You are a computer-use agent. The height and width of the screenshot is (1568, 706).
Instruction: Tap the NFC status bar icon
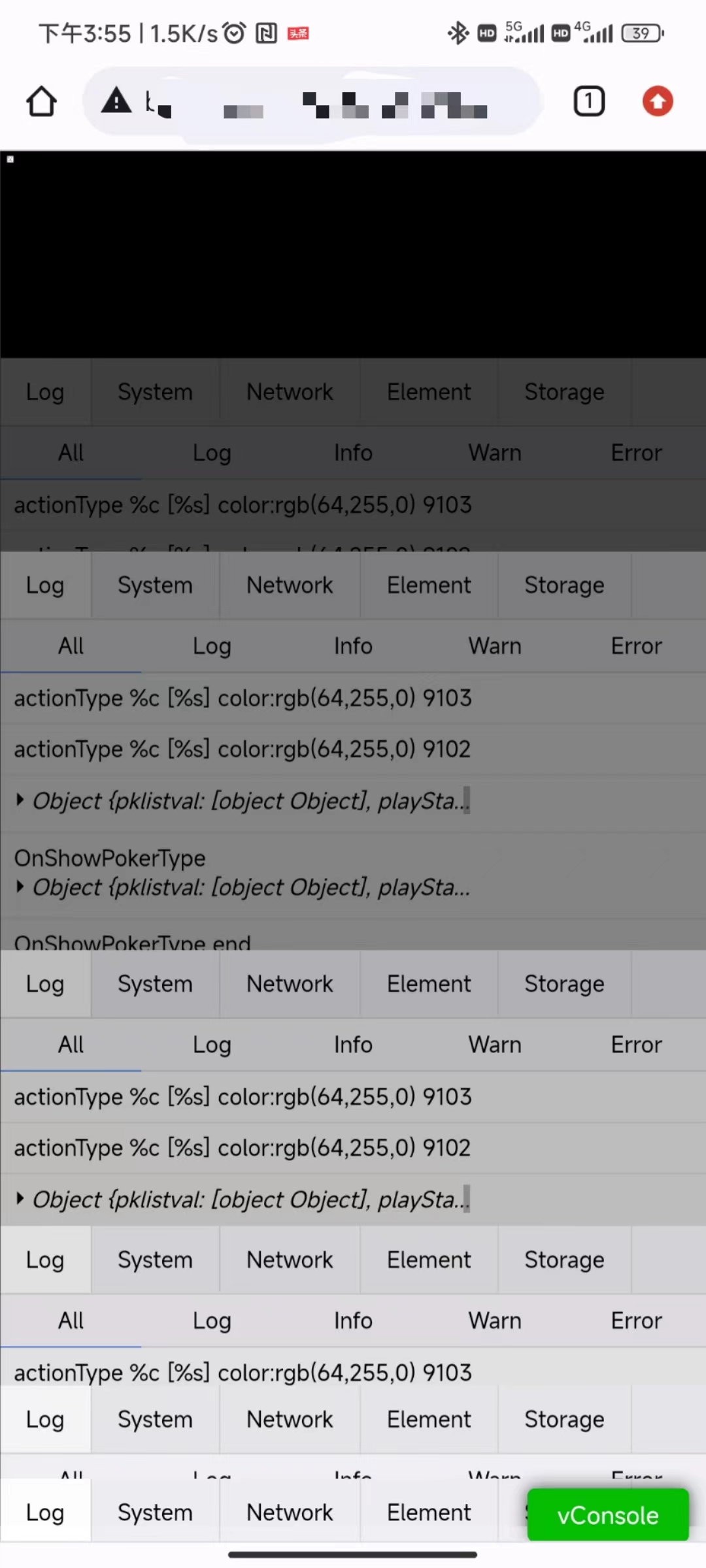click(x=266, y=33)
